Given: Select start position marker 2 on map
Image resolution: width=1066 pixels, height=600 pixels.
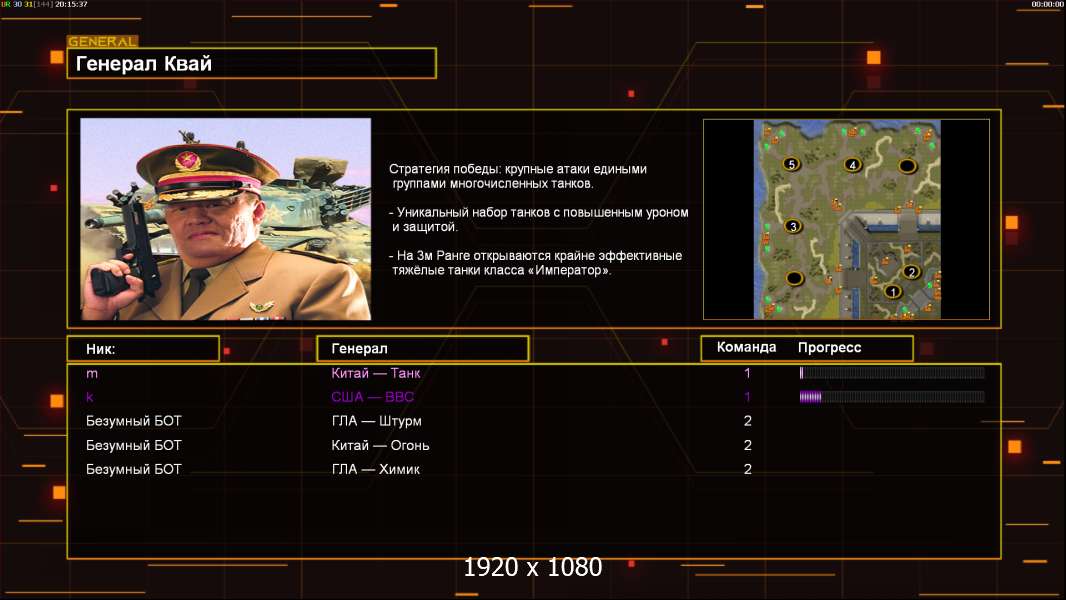Looking at the screenshot, I should [911, 271].
